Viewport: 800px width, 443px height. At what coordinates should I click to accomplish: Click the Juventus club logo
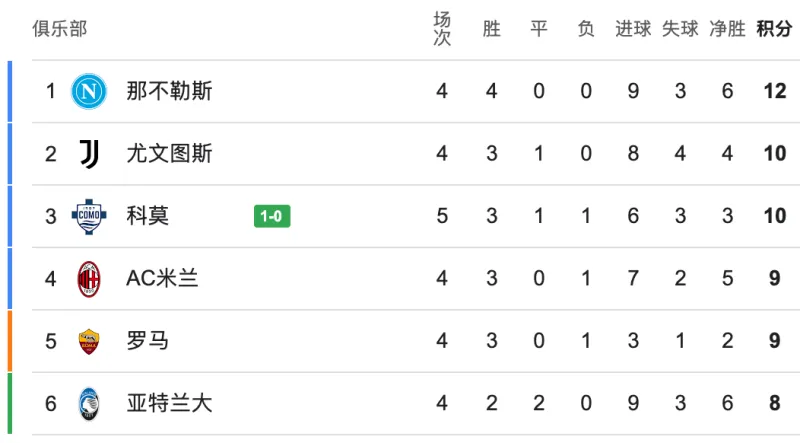pyautogui.click(x=88, y=154)
